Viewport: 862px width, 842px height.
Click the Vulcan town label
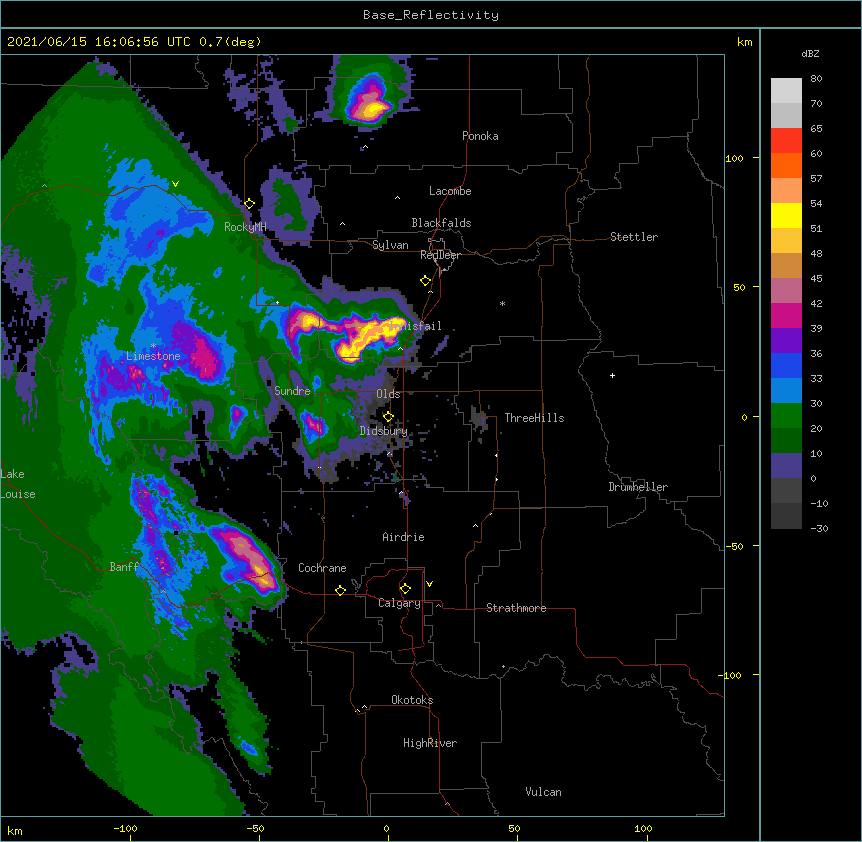(543, 792)
